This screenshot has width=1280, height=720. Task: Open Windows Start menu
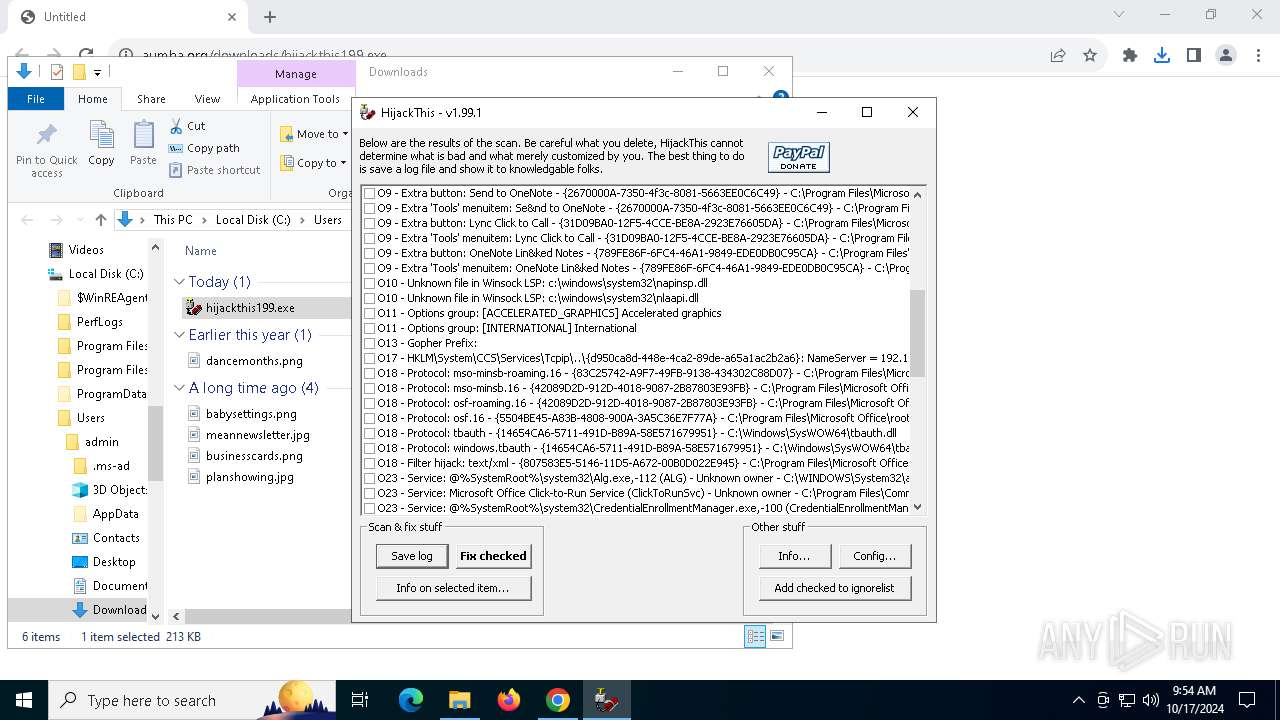pyautogui.click(x=24, y=700)
